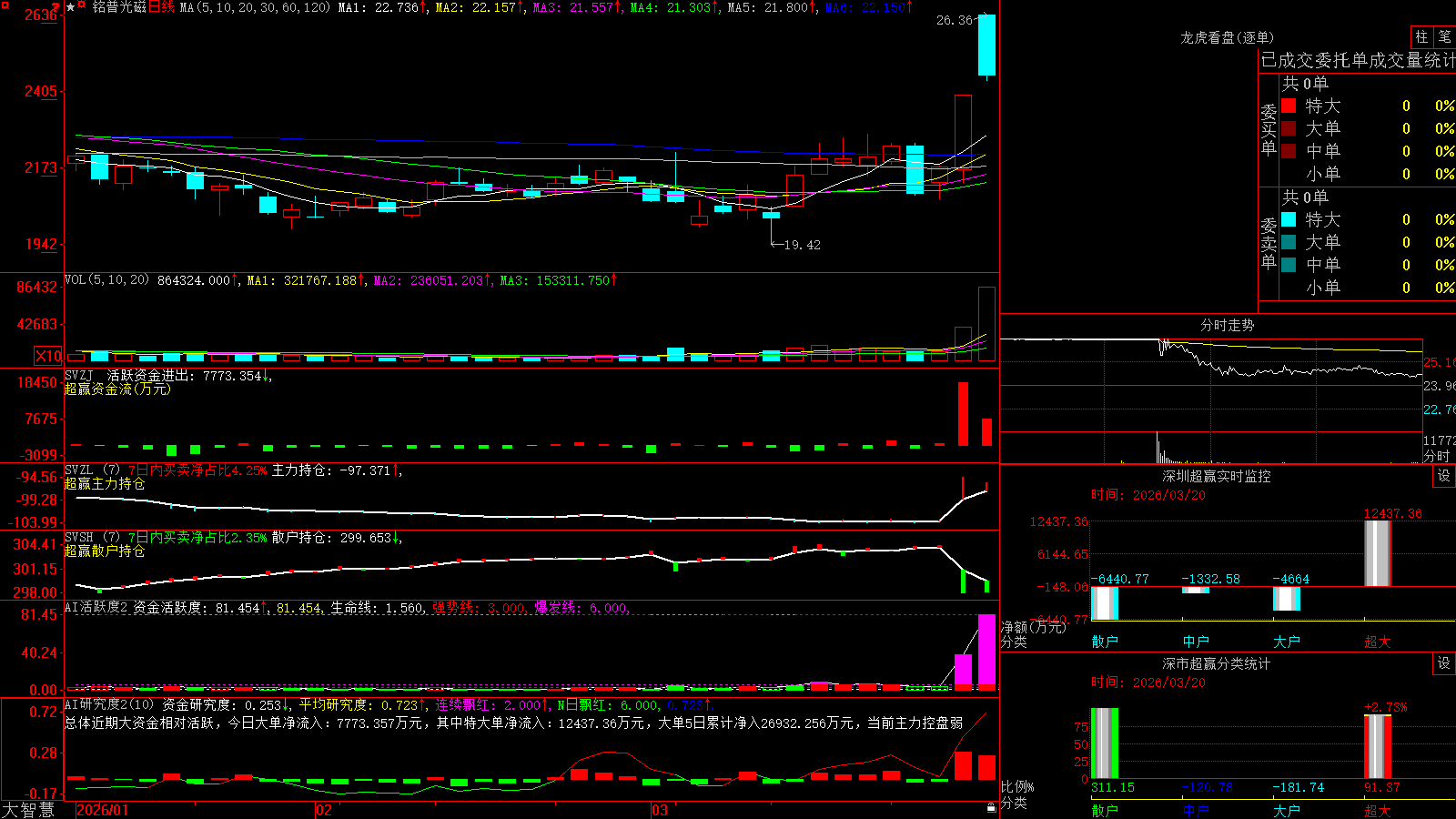This screenshot has width=1456, height=819.
Task: Click the +2.73% label above 超大 bar
Action: (x=1385, y=707)
